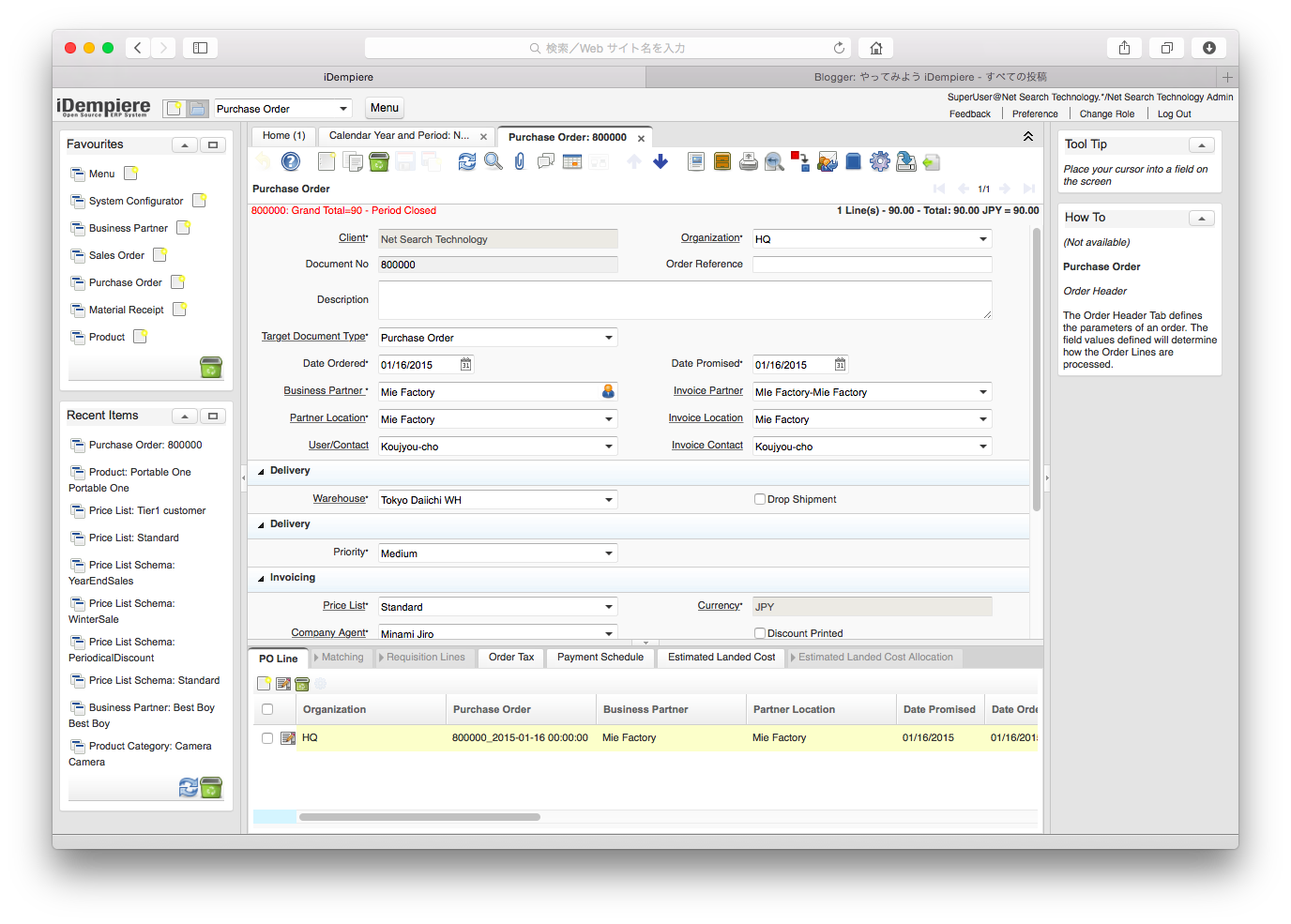Open Lookup Record magnifier icon
Image resolution: width=1291 pixels, height=924 pixels.
click(x=494, y=161)
